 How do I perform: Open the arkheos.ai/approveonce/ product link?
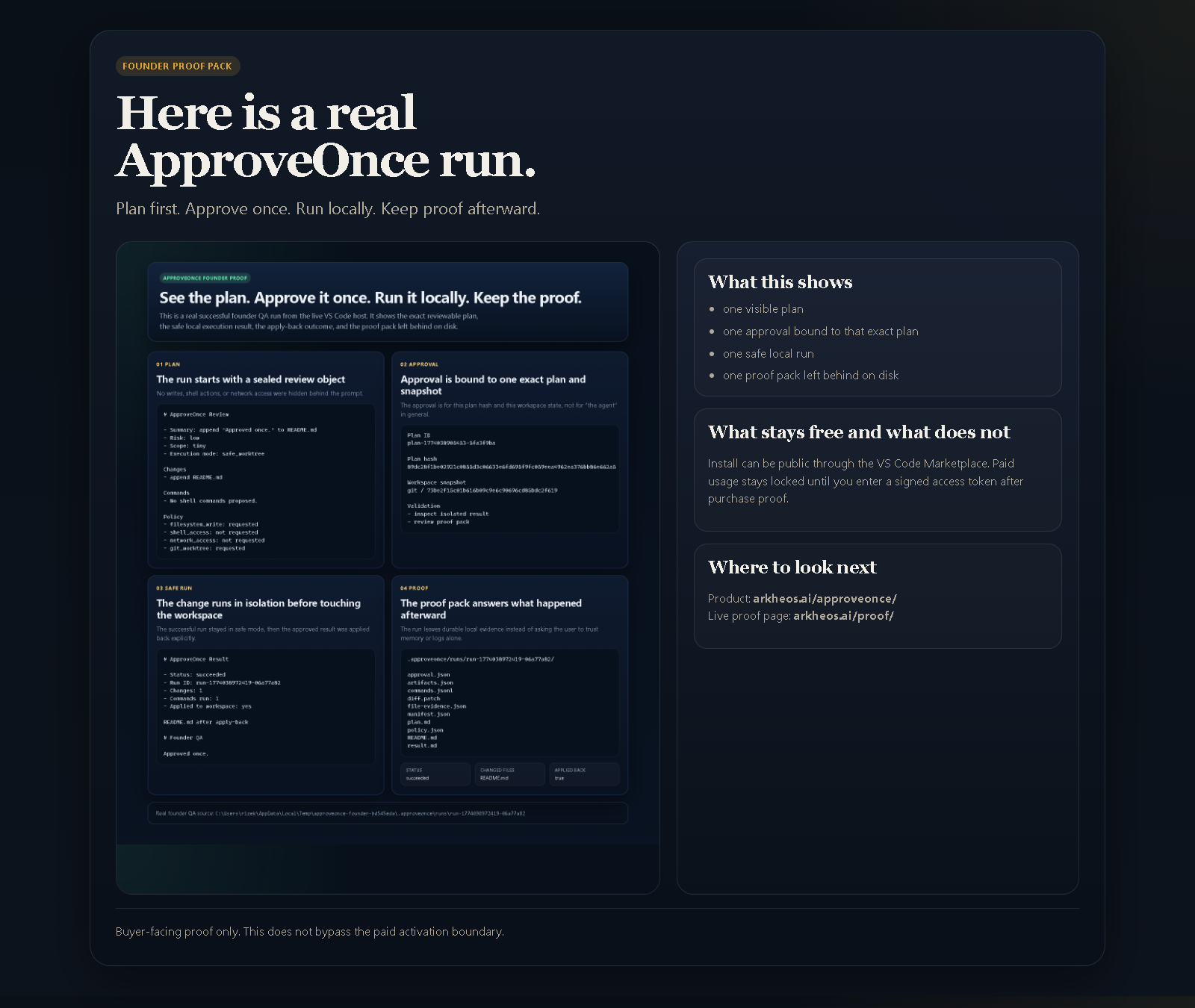tap(825, 598)
